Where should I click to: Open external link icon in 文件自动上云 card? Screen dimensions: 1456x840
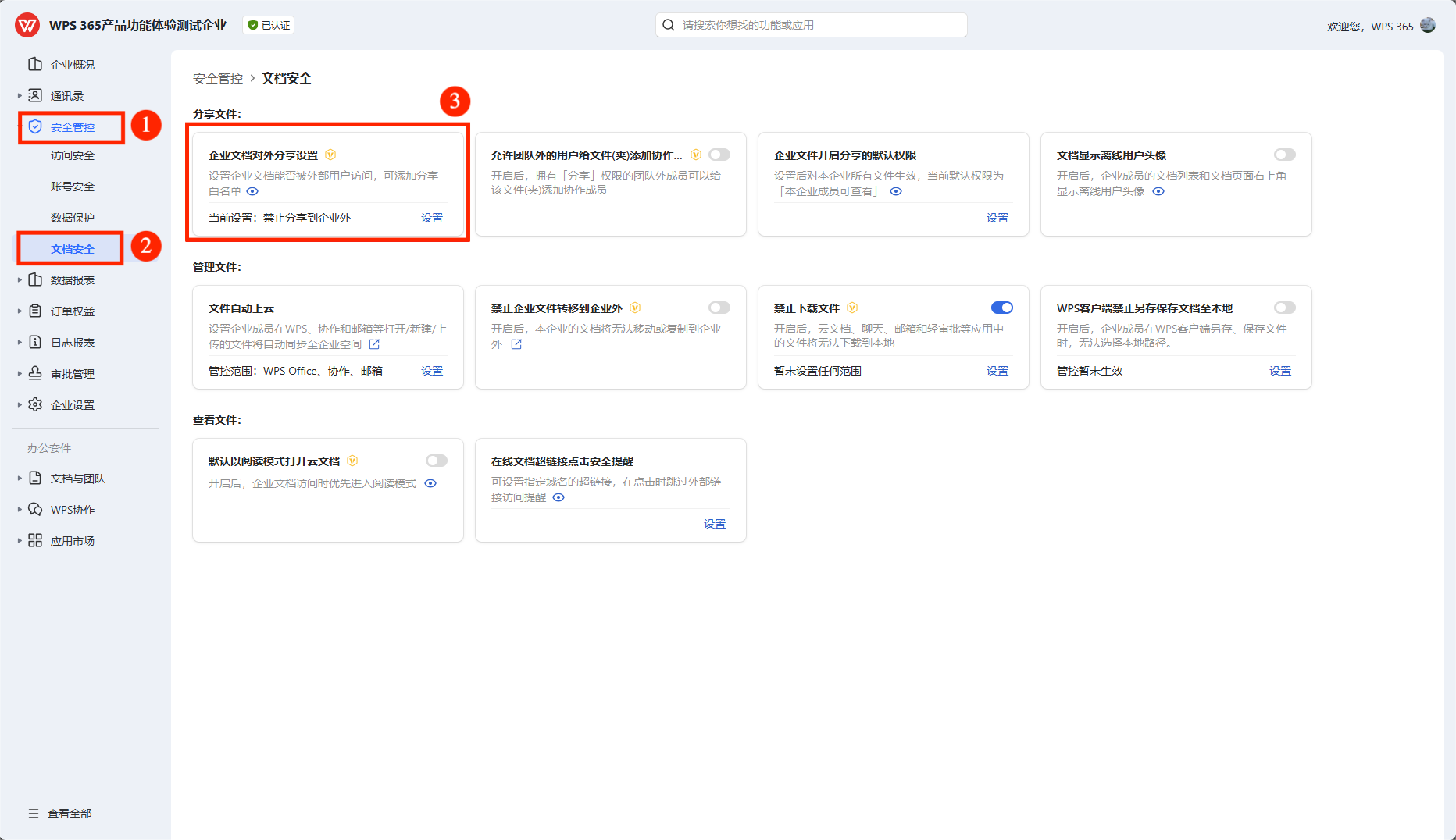[x=374, y=344]
